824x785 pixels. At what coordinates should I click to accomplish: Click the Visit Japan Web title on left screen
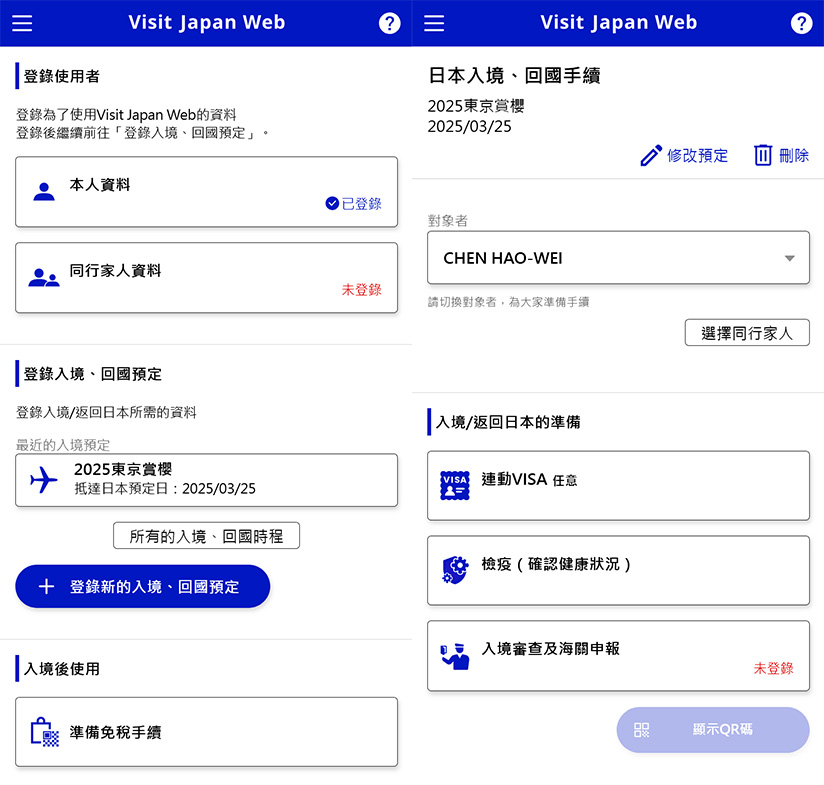point(207,23)
